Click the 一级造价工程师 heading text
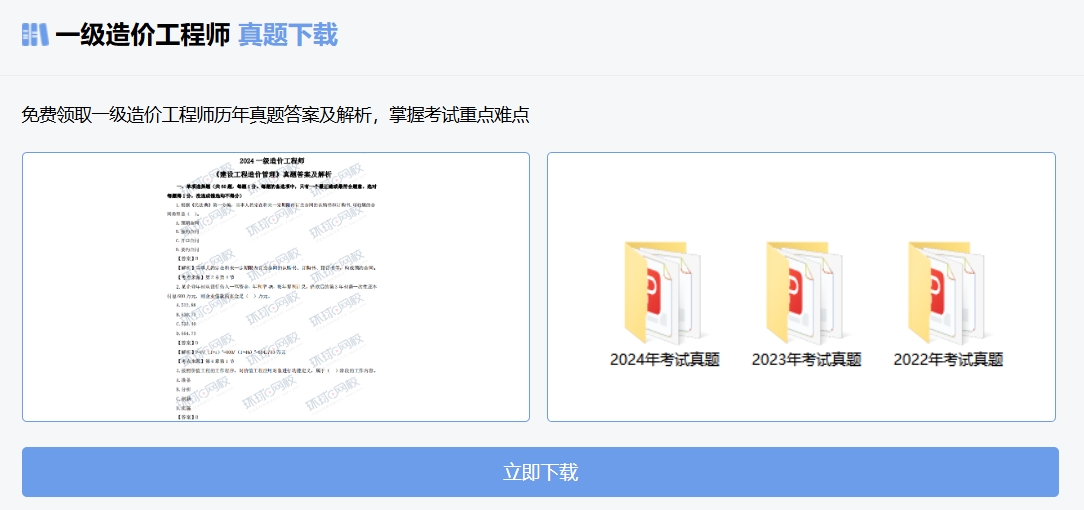Image resolution: width=1084 pixels, height=510 pixels. [x=143, y=35]
